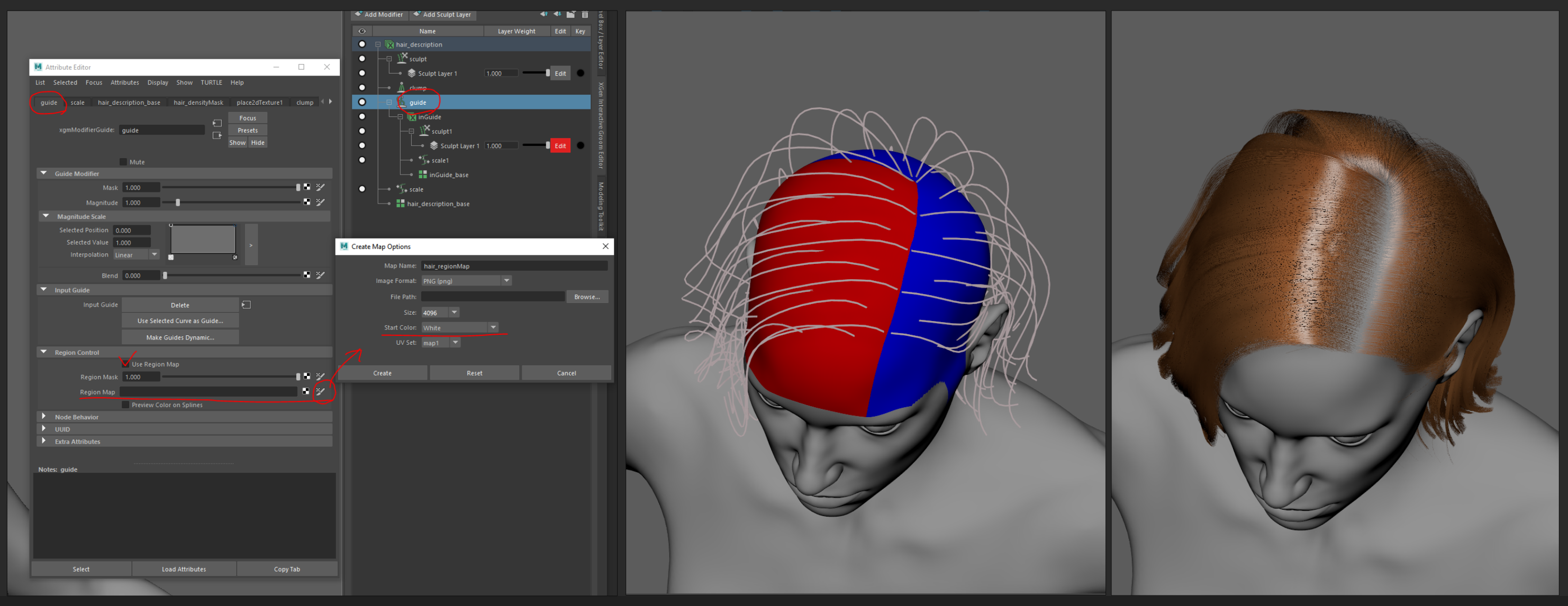Image resolution: width=1568 pixels, height=606 pixels.
Task: Collapse the Guide Modifier section
Action: point(44,173)
